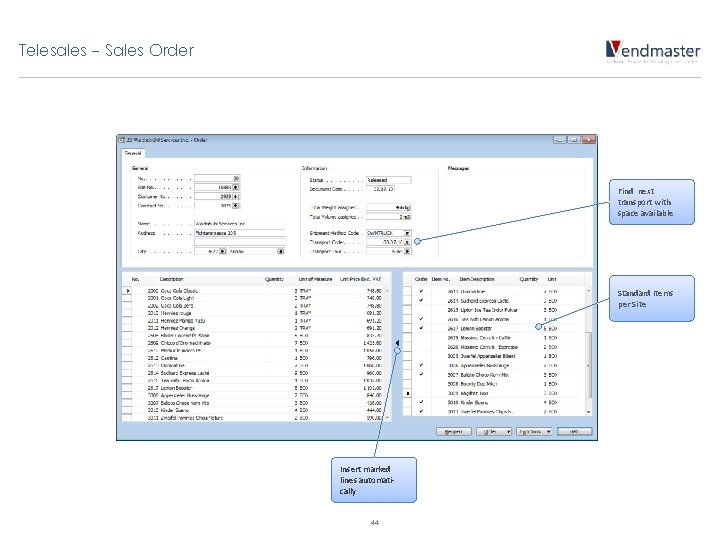Click the row selector of Coca Cola Classic line
Image resolution: width=720 pixels, height=540 pixels.
click(127, 291)
